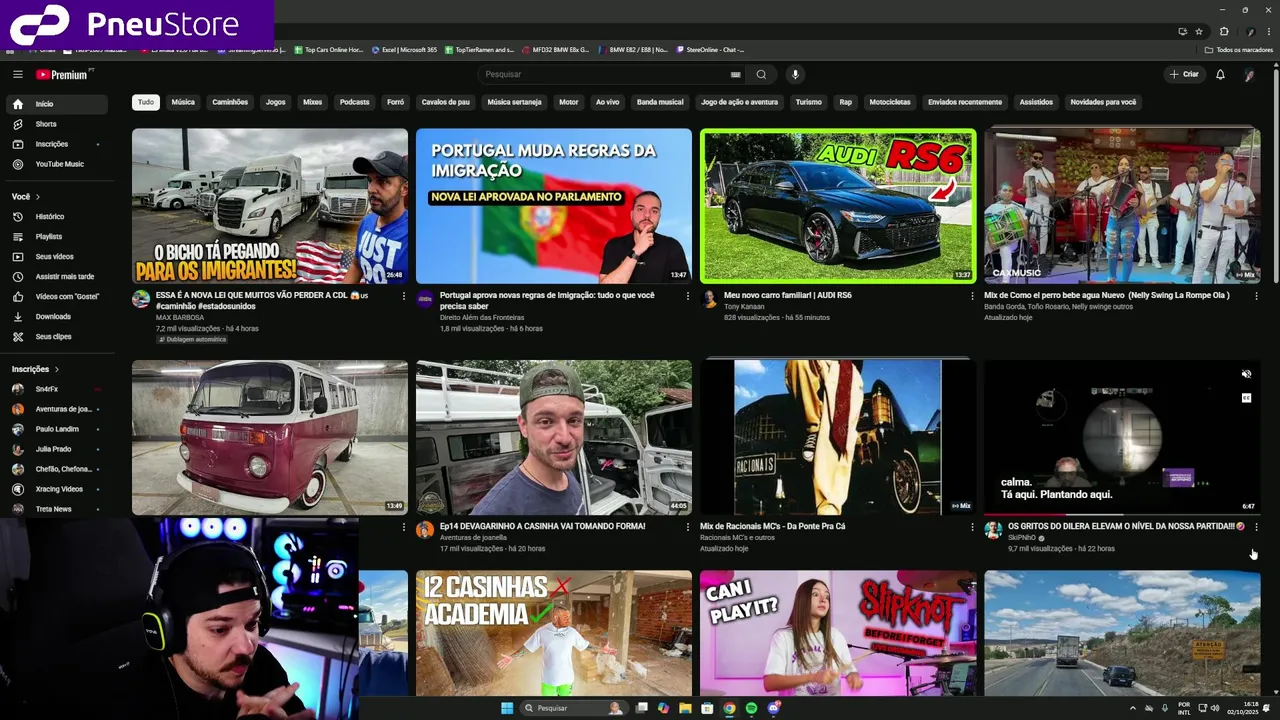Open Todos os marcadores bookmarks folder

tap(1239, 50)
